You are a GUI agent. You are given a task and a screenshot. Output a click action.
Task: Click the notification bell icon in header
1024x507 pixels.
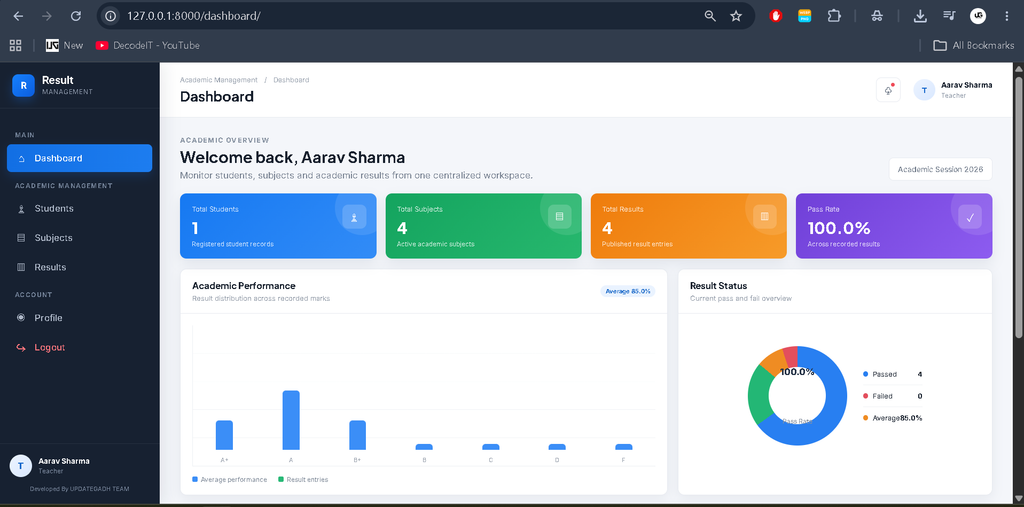coord(888,90)
